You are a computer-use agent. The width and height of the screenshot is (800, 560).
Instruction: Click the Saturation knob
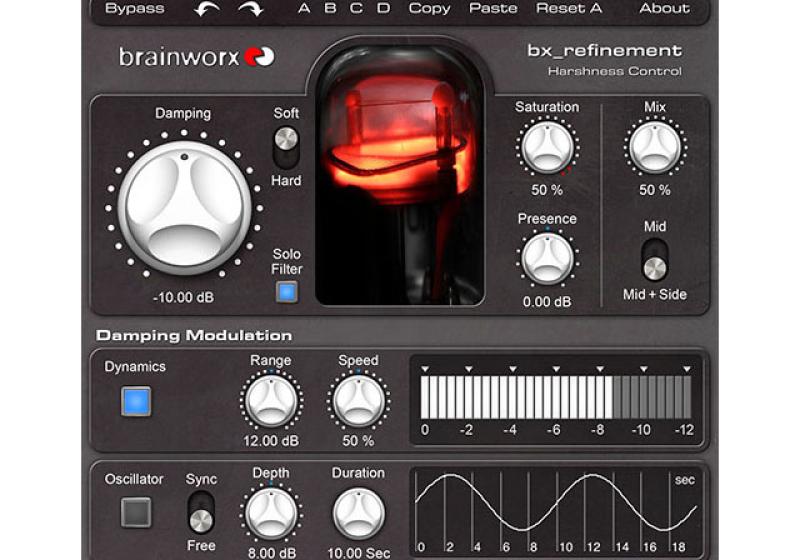point(547,148)
